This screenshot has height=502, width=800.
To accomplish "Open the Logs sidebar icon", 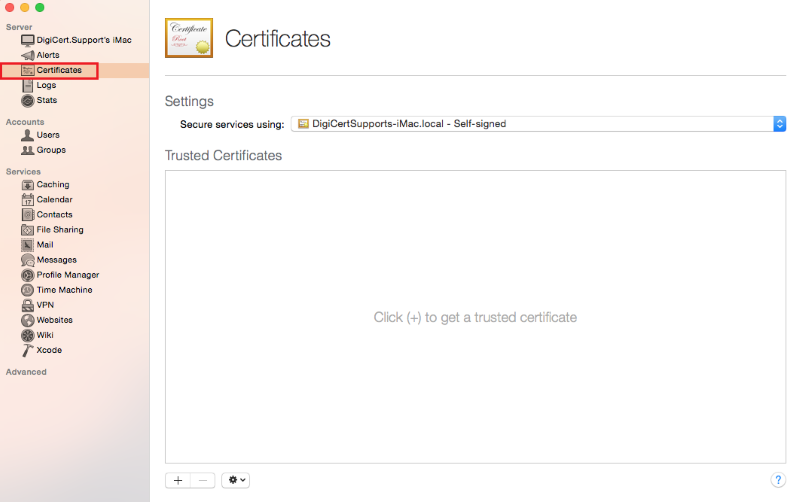I will tap(28, 85).
